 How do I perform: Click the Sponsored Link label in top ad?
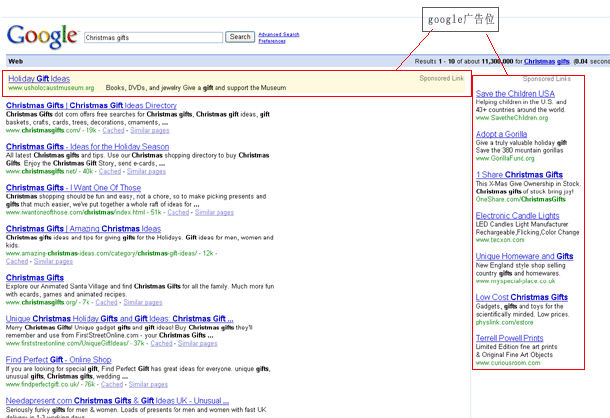pyautogui.click(x=442, y=78)
